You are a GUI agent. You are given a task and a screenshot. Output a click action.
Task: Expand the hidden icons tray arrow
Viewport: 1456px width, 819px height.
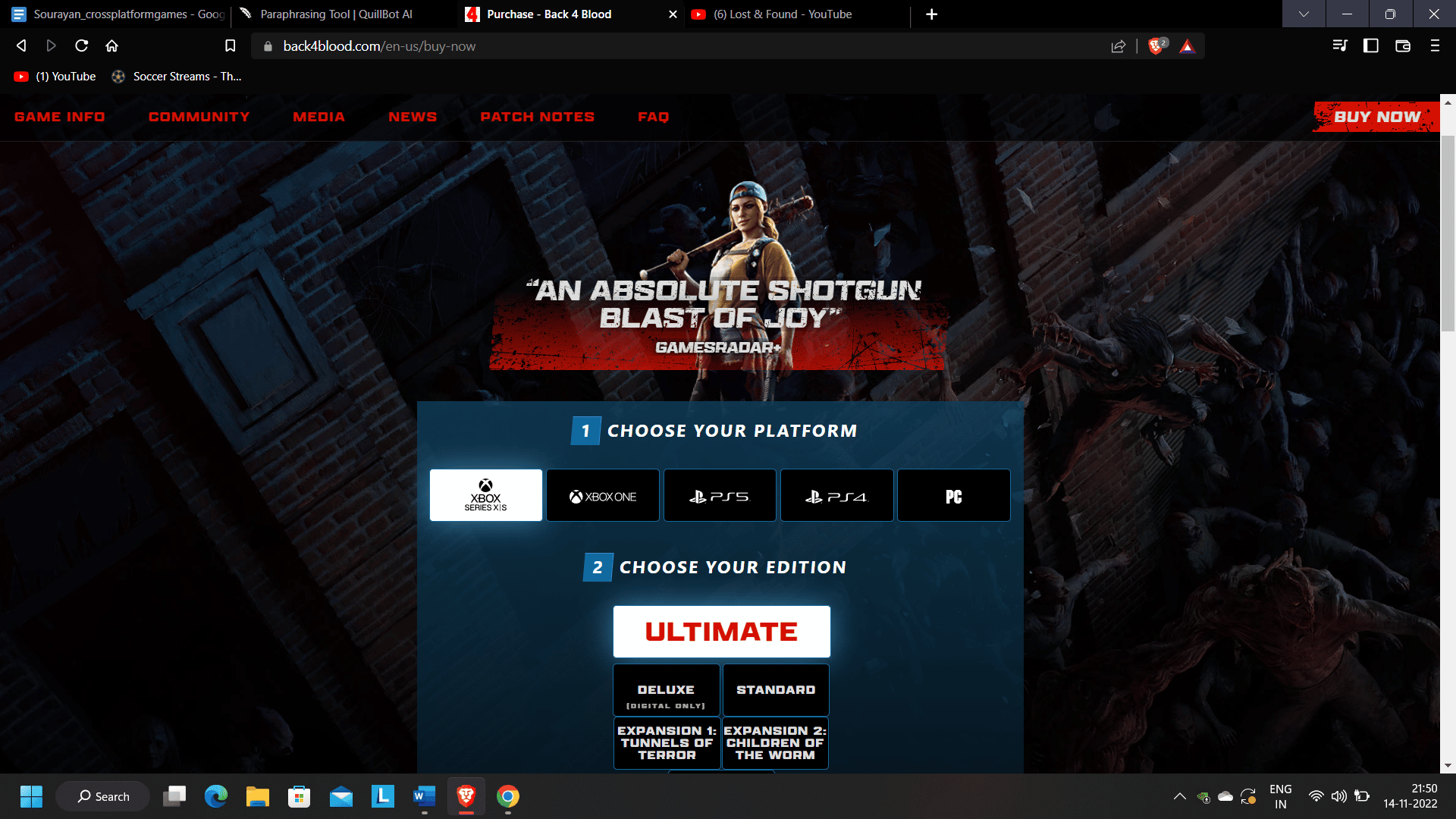coord(1180,797)
